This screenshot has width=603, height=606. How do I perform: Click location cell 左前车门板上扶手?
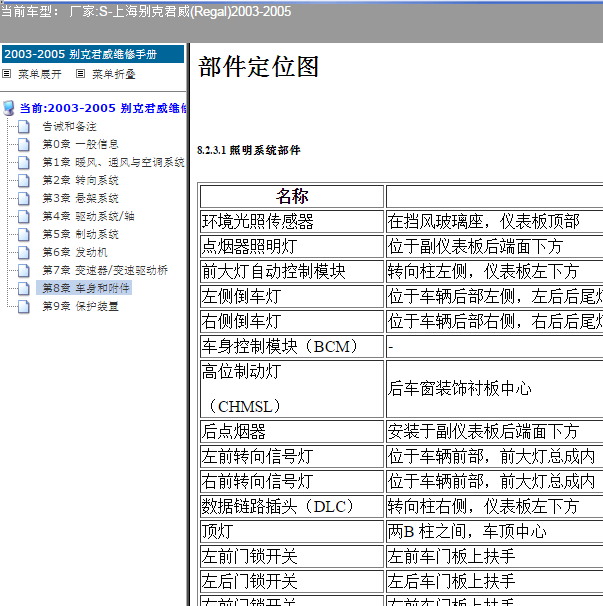tap(494, 557)
